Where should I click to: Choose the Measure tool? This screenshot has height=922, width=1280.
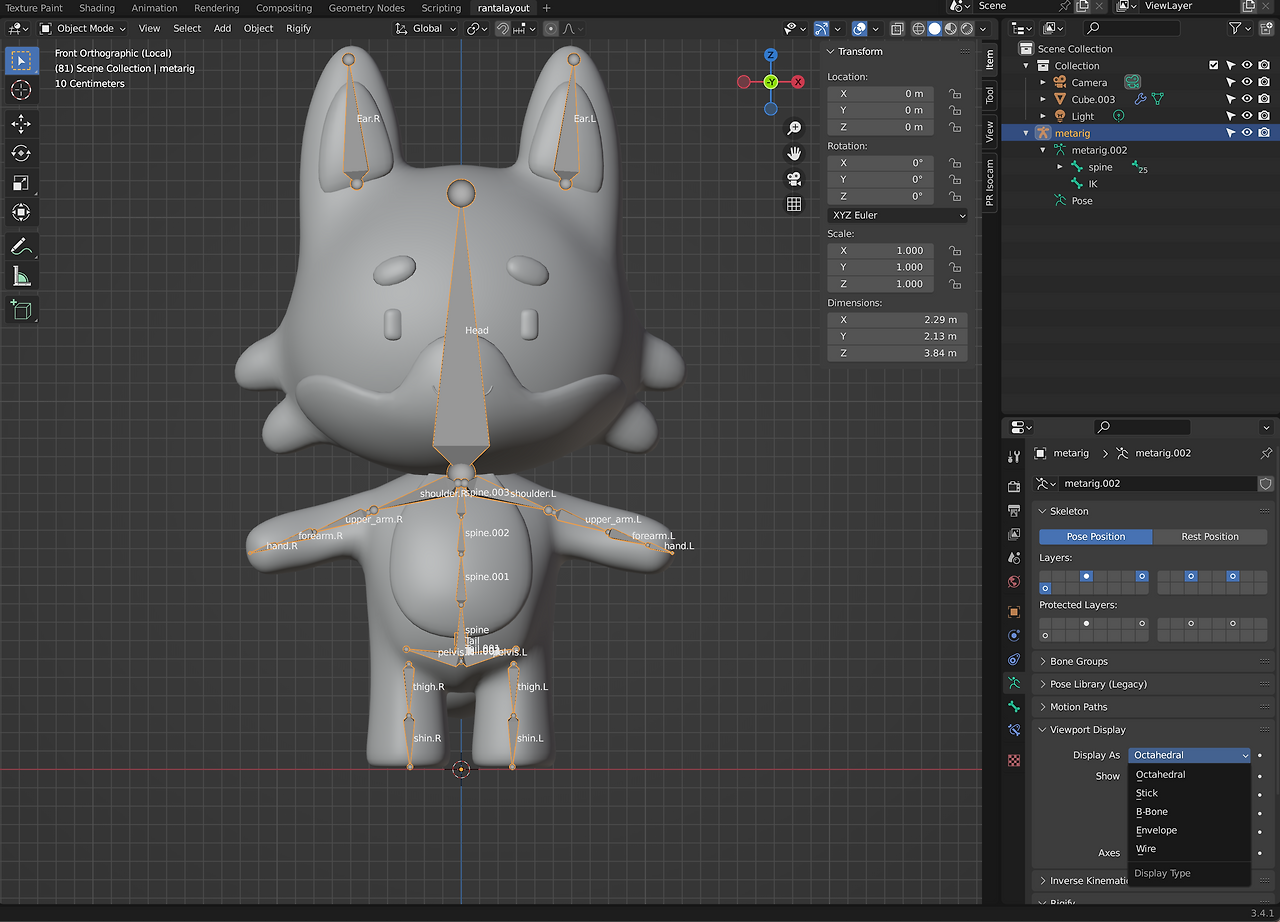coord(21,276)
